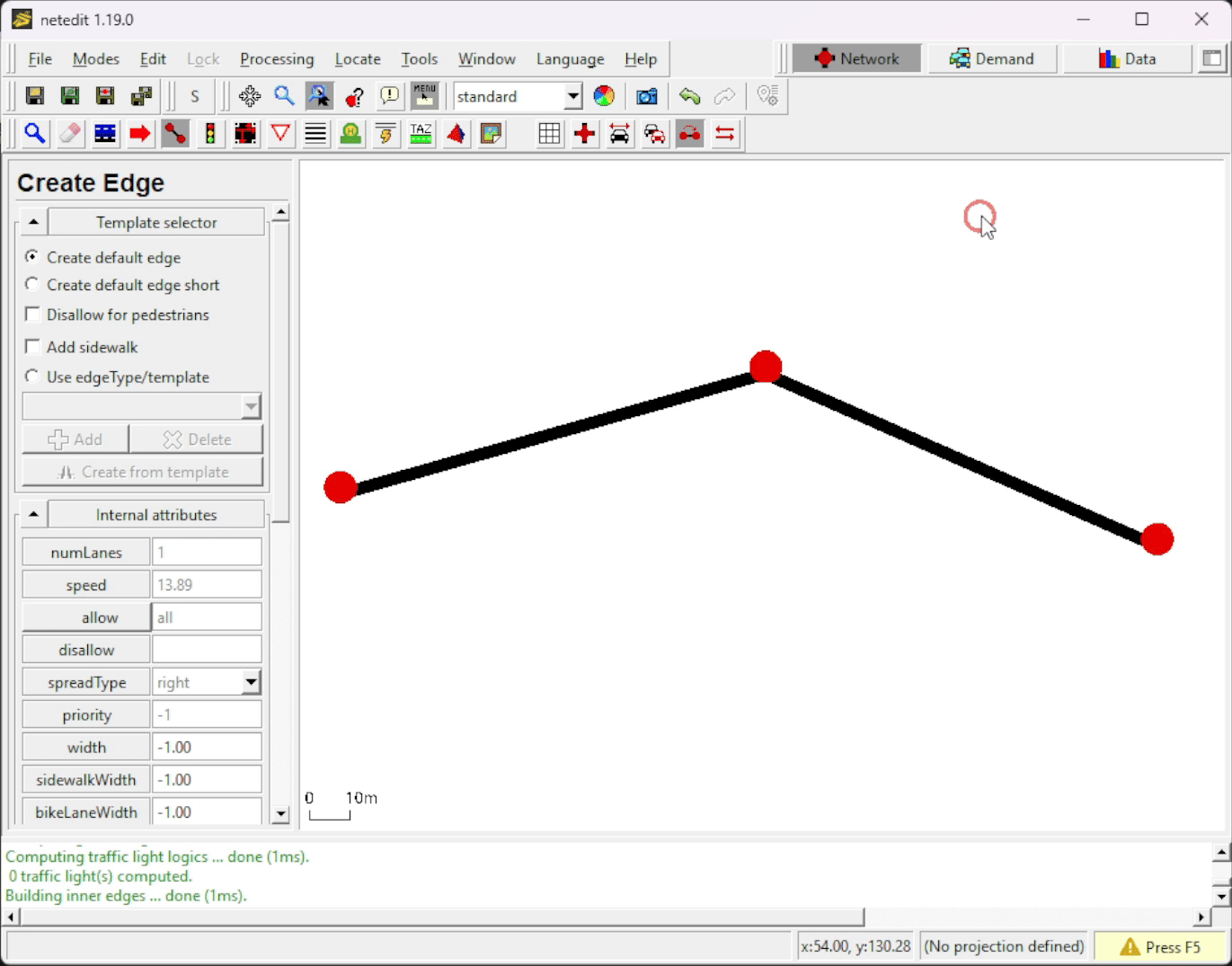Viewport: 1232px width, 966px height.
Task: Click the Press F5 warning button
Action: (1160, 947)
